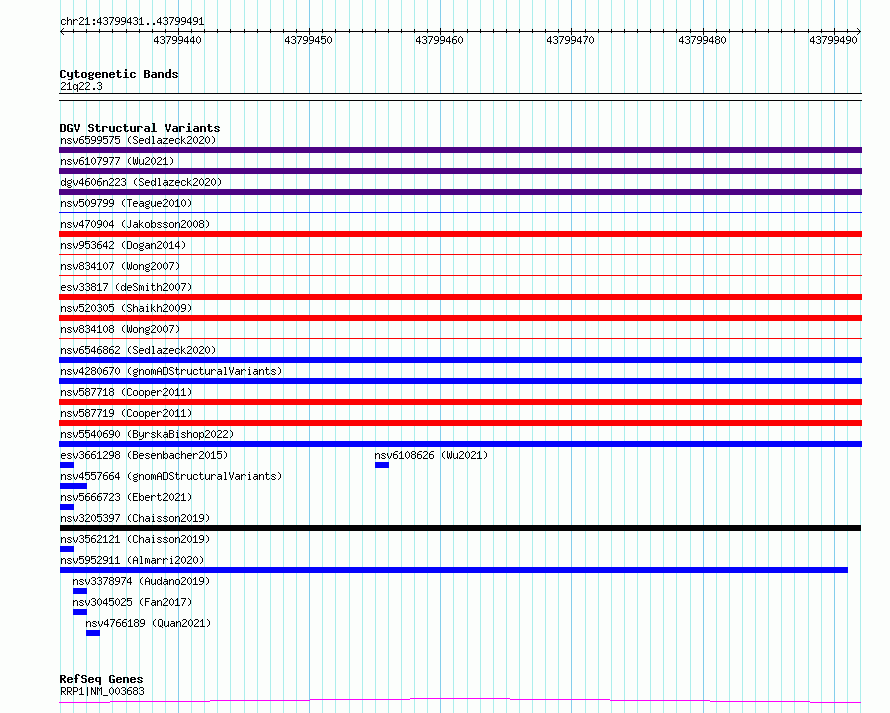Click ruler position 43799480
This screenshot has width=890, height=713.
tap(702, 40)
